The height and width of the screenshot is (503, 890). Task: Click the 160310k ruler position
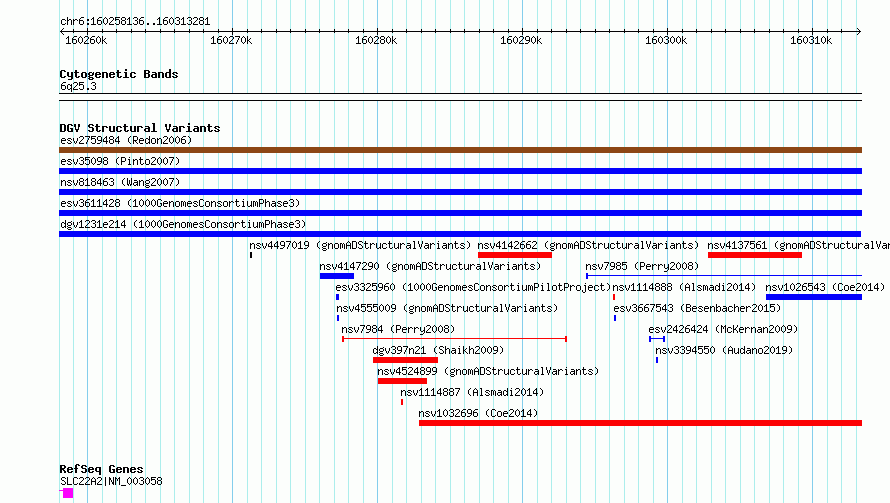(811, 40)
